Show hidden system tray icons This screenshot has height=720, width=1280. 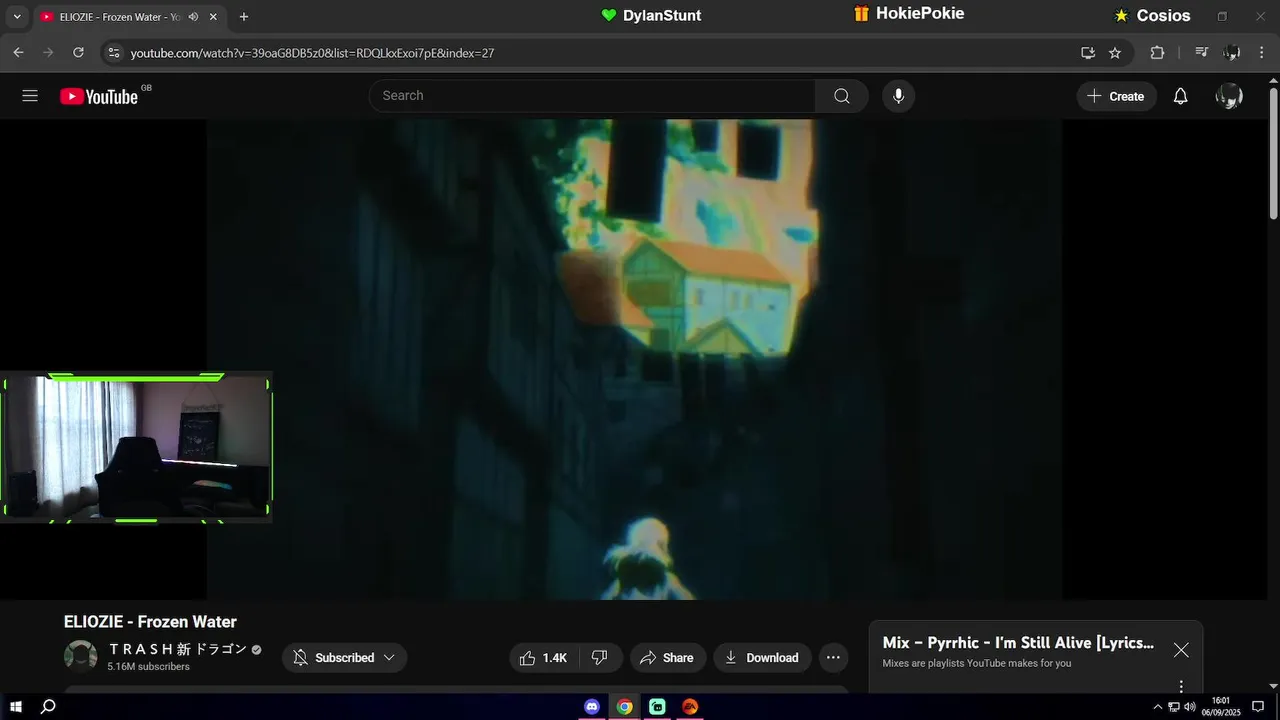point(1158,707)
